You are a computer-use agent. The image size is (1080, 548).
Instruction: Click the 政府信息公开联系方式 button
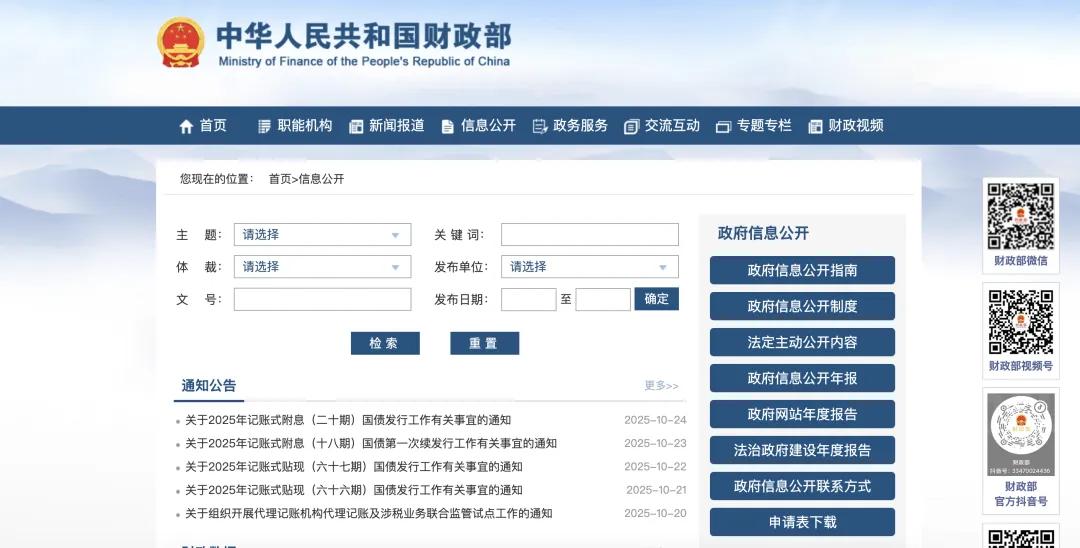pyautogui.click(x=802, y=486)
